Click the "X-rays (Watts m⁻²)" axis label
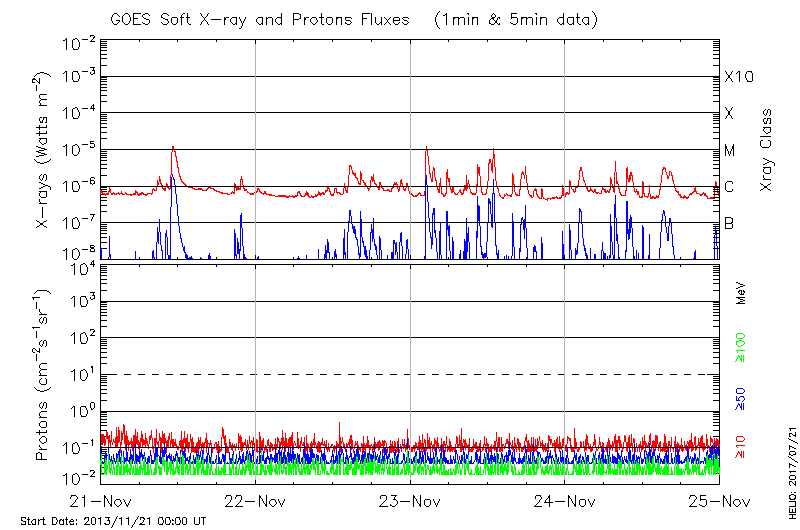Image resolution: width=800 pixels, height=530 pixels. click(x=44, y=150)
